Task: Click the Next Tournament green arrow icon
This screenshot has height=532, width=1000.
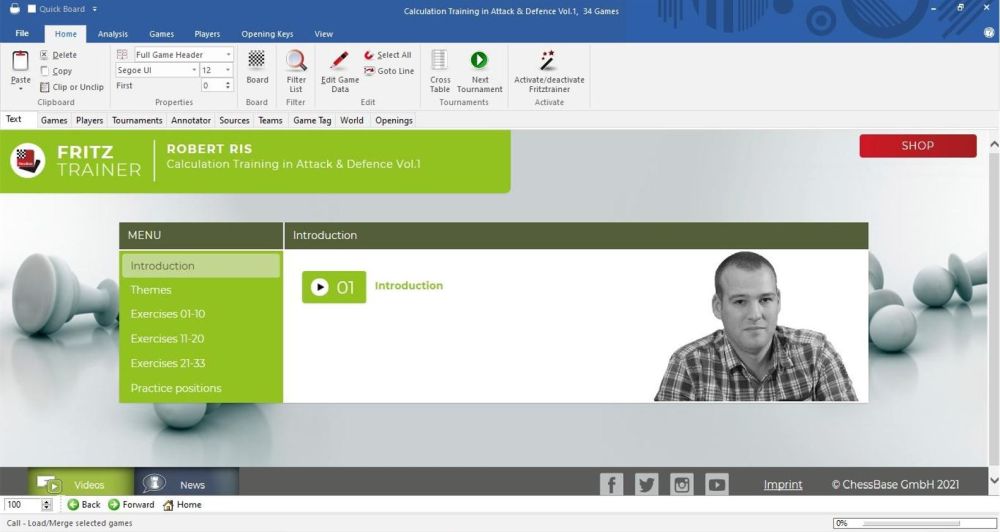Action: (479, 60)
